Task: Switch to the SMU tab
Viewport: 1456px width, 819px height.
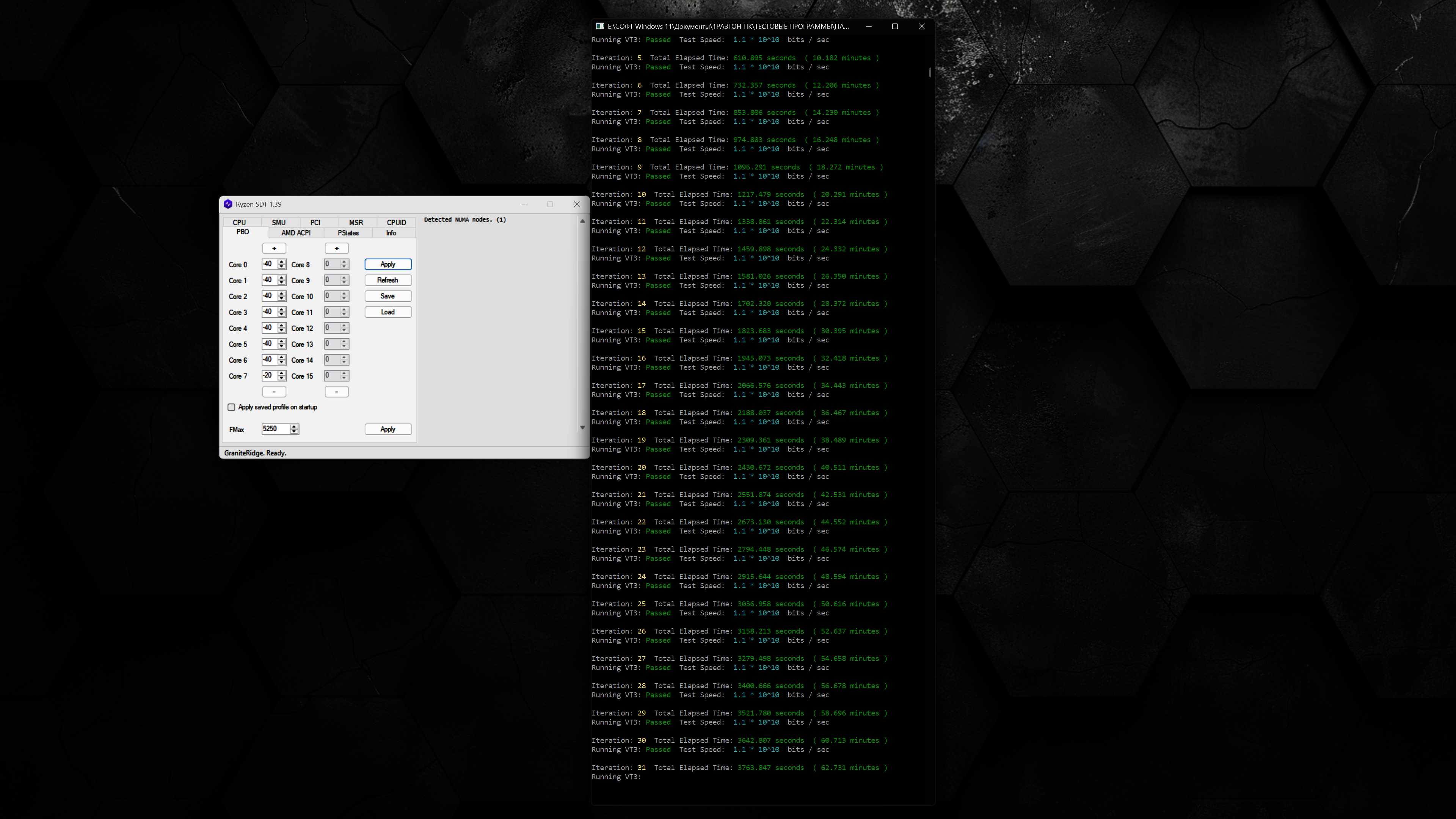Action: tap(279, 222)
